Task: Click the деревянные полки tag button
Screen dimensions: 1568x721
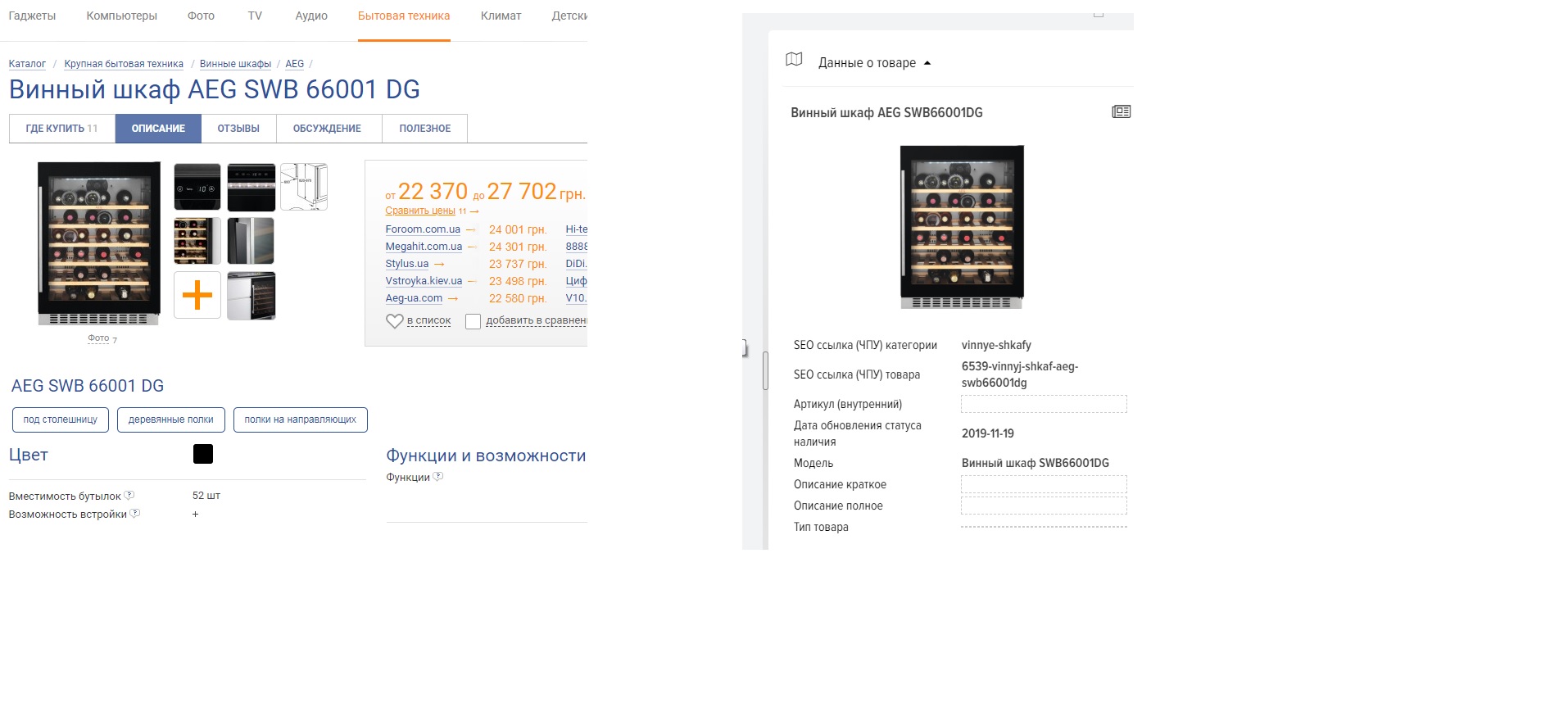Action: coord(171,419)
